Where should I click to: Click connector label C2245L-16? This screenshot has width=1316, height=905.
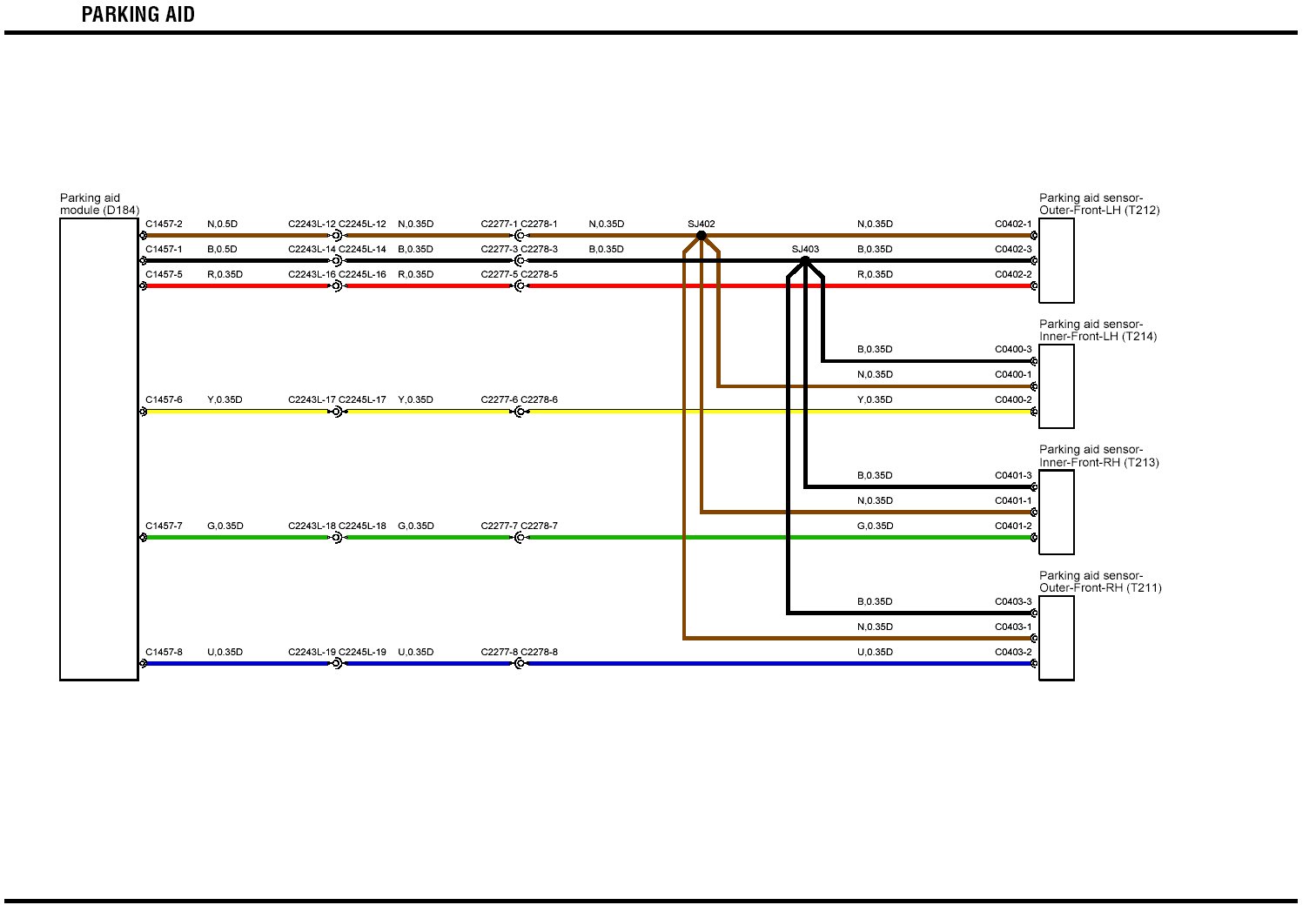(x=362, y=275)
